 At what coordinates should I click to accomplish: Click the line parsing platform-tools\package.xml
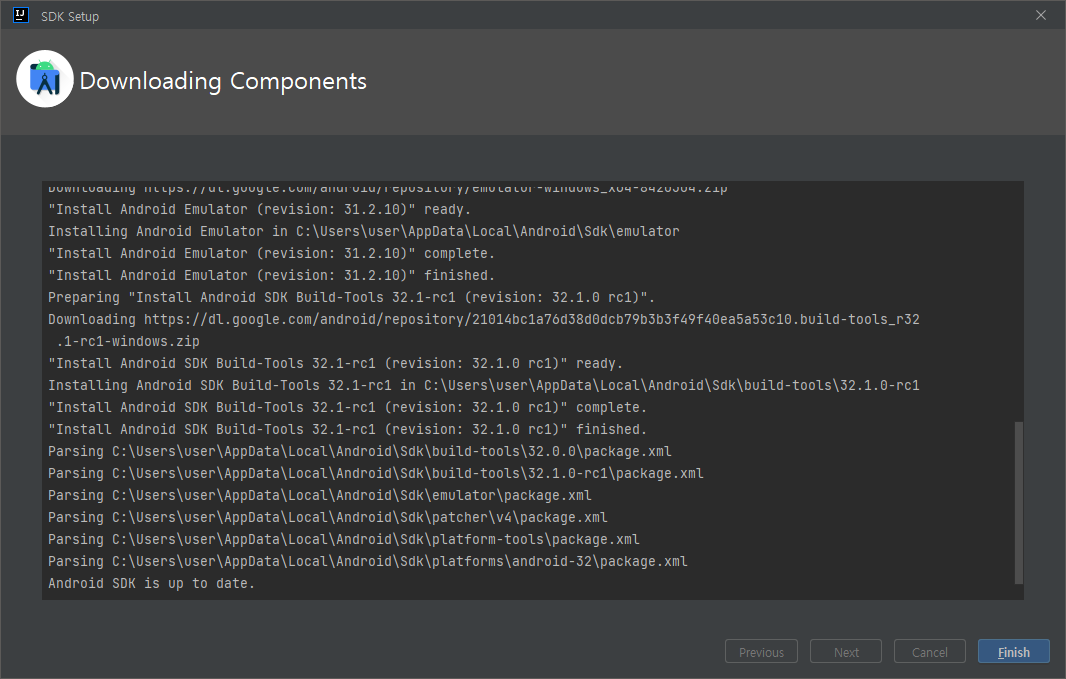[x=344, y=539]
